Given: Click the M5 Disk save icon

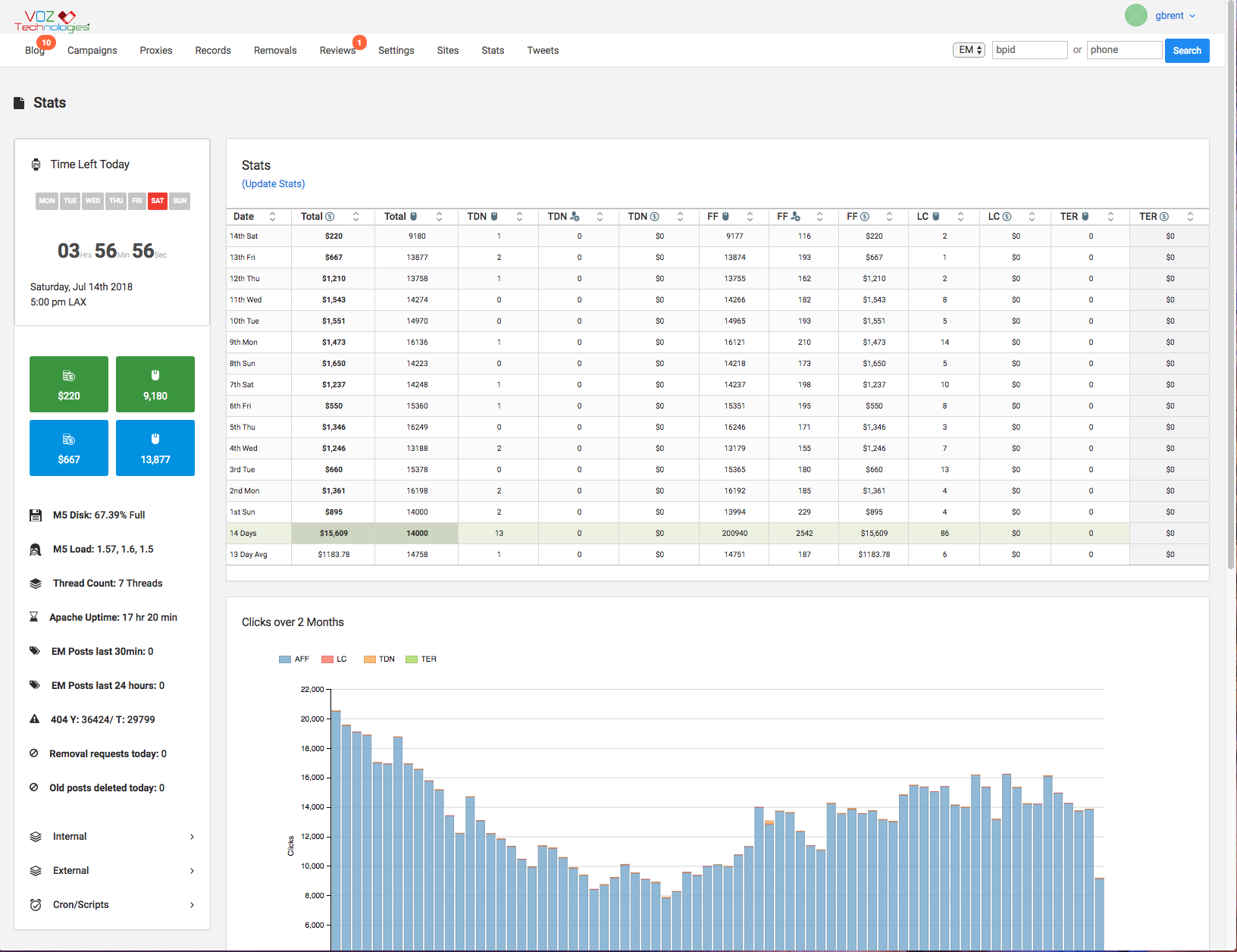Looking at the screenshot, I should tap(35, 515).
